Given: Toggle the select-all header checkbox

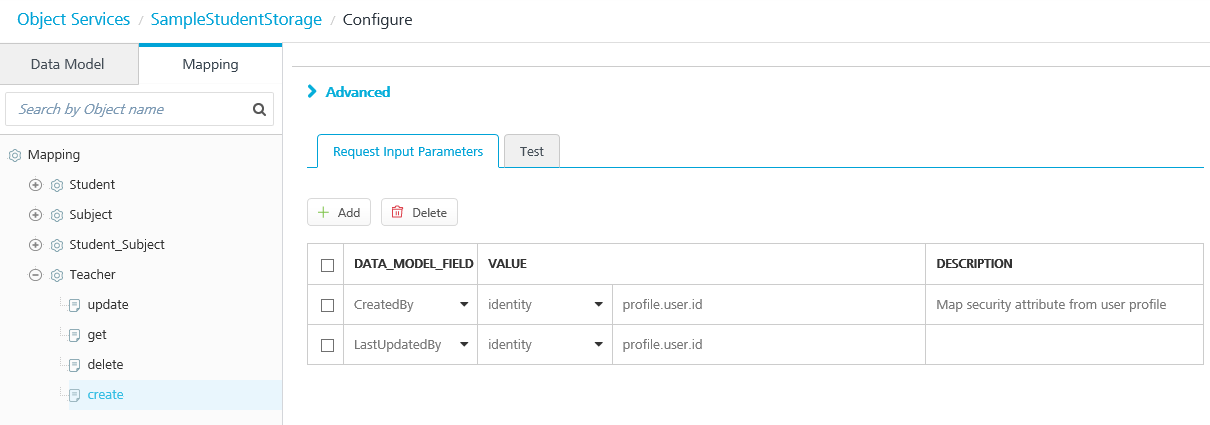Looking at the screenshot, I should coord(327,265).
